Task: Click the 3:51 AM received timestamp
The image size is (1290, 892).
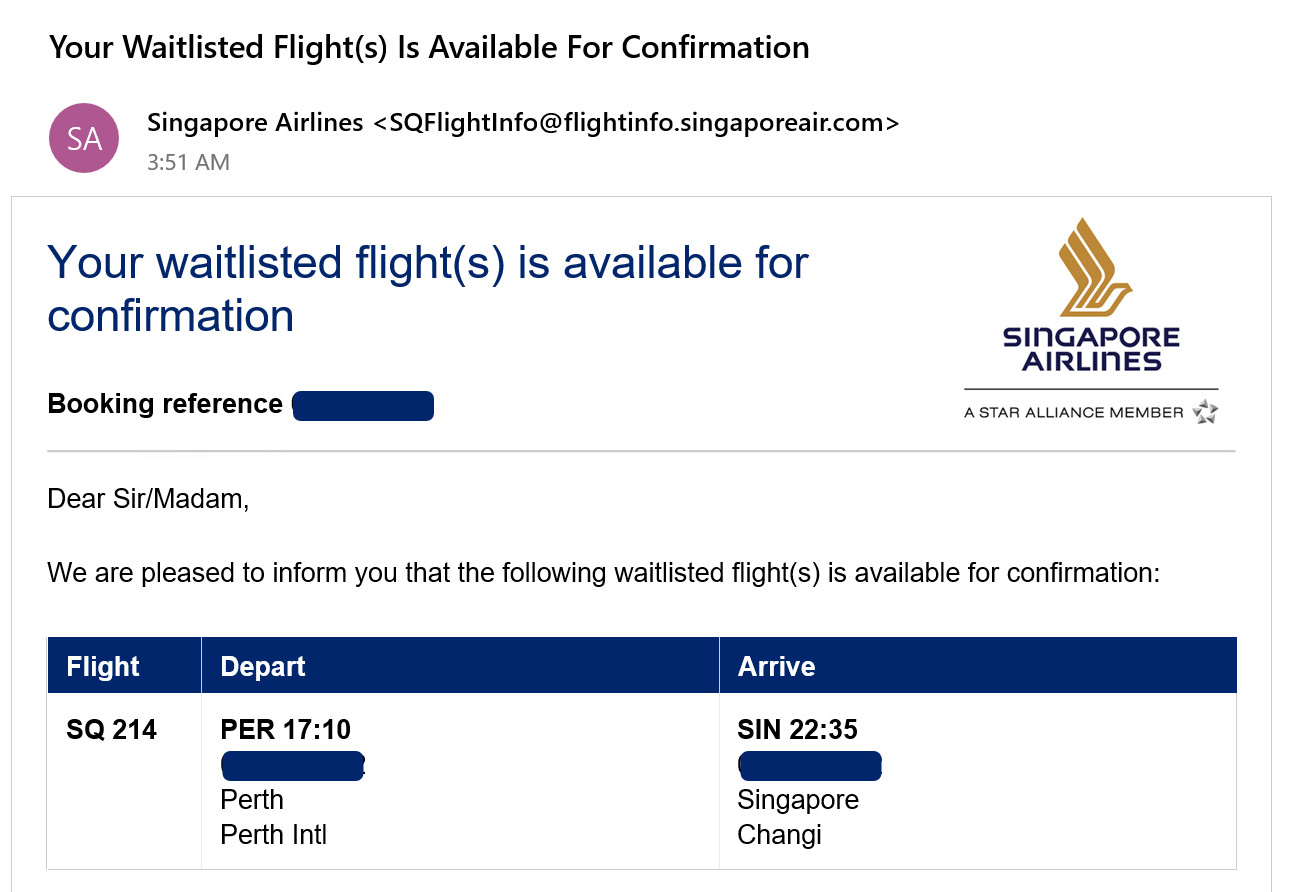Action: click(188, 162)
